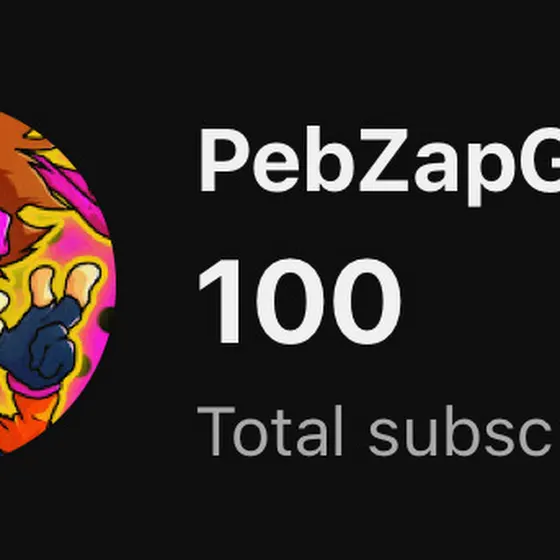Click the partial word subsc in label
Screen dimensions: 560x560
[461, 431]
